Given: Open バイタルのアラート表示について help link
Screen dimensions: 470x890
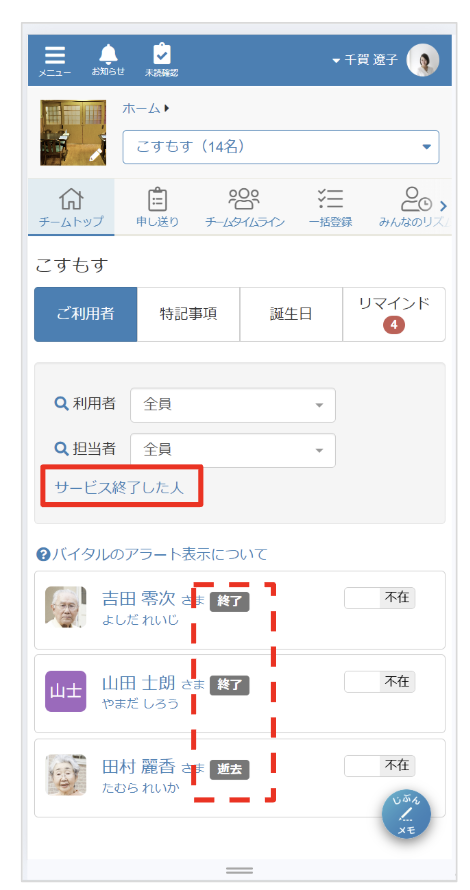Looking at the screenshot, I should coord(160,554).
